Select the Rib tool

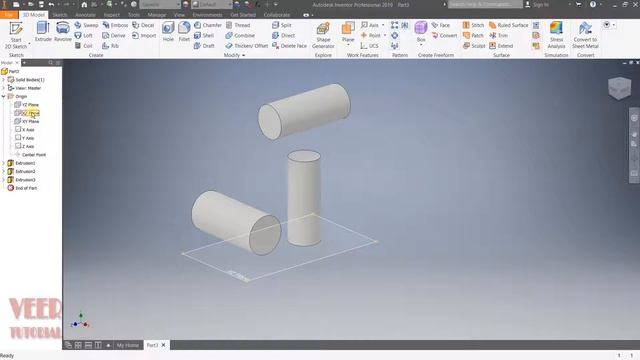coord(110,46)
